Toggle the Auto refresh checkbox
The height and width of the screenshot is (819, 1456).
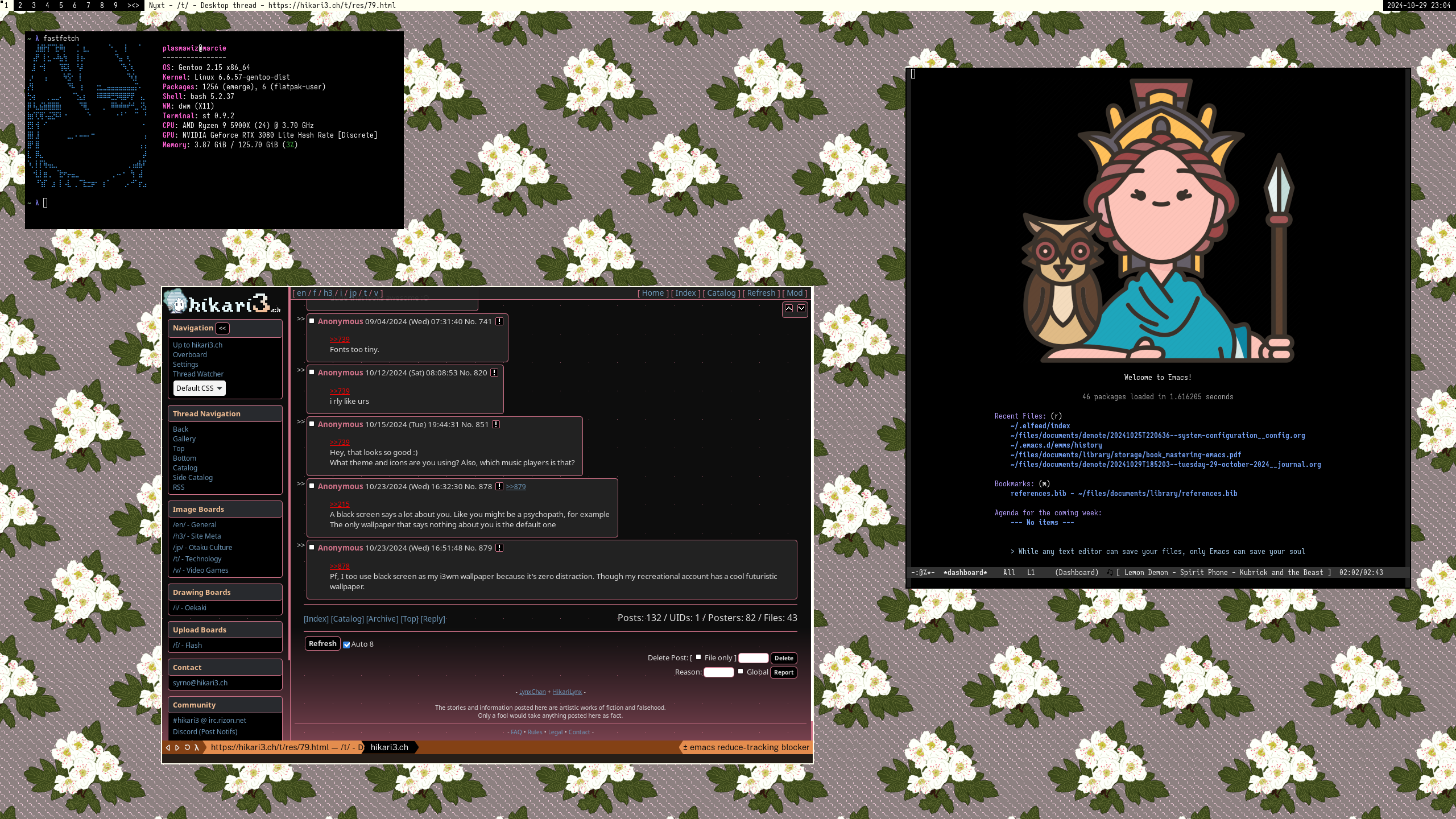(x=346, y=644)
